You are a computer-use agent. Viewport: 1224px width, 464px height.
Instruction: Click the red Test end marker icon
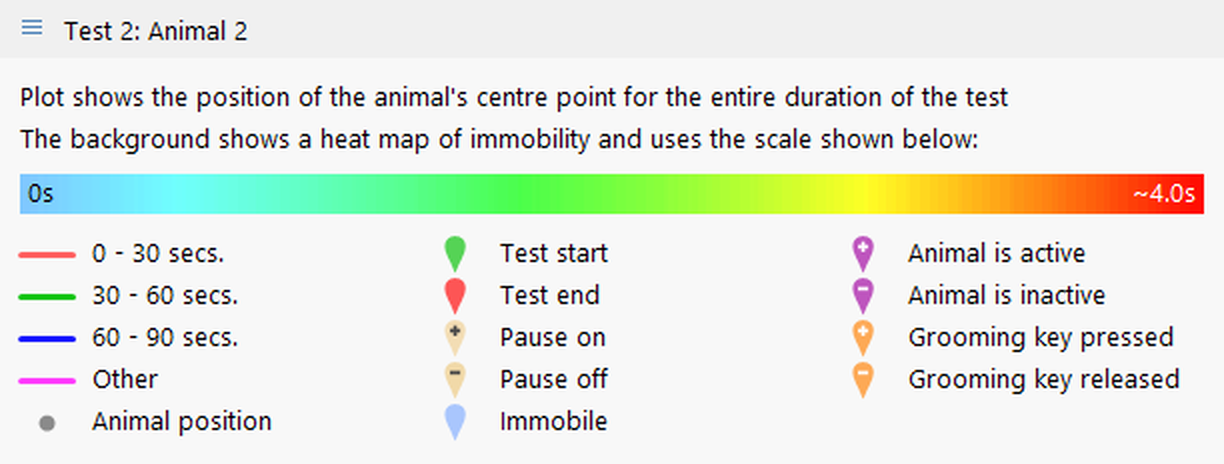455,296
